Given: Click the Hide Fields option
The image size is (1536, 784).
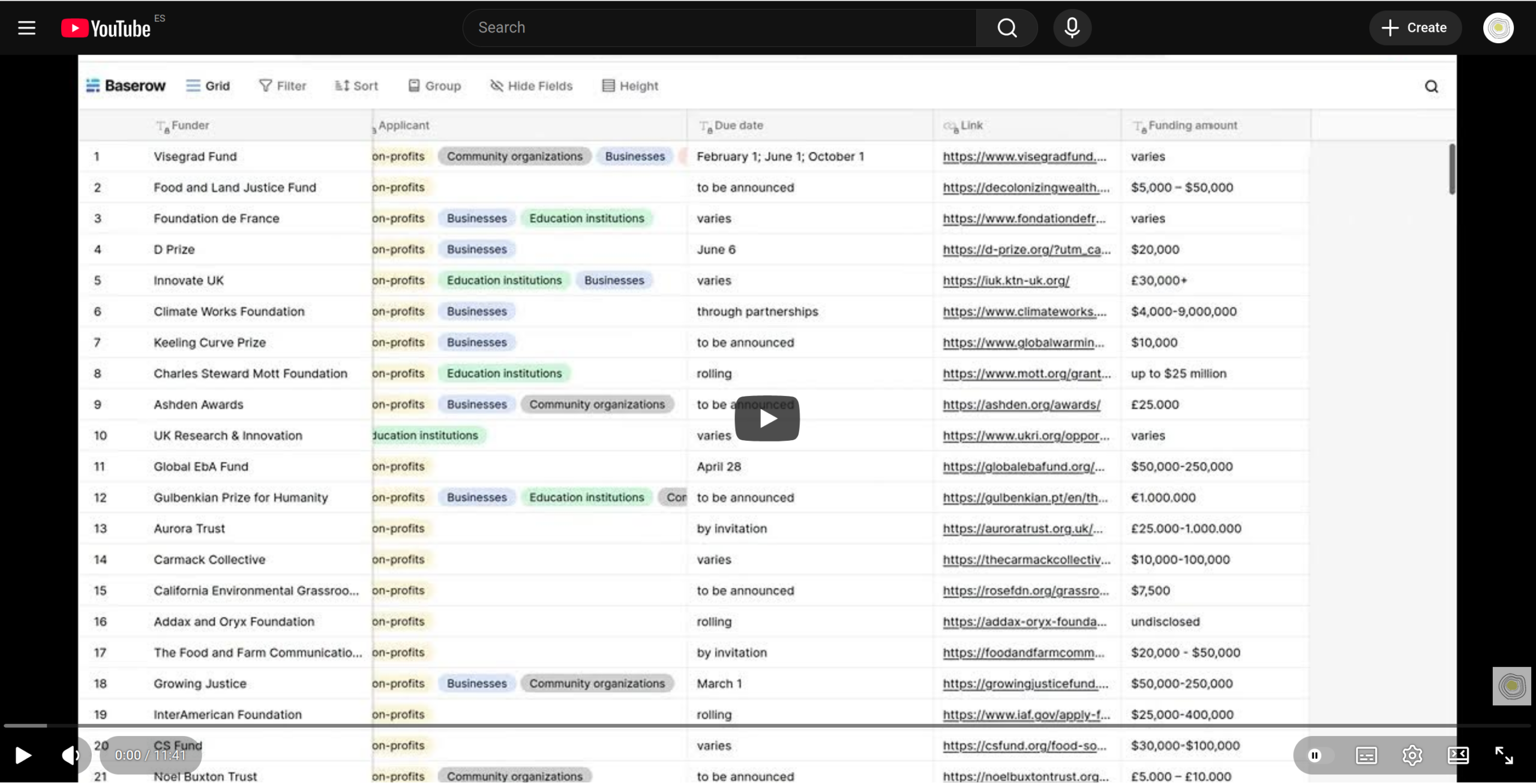Looking at the screenshot, I should pos(532,86).
